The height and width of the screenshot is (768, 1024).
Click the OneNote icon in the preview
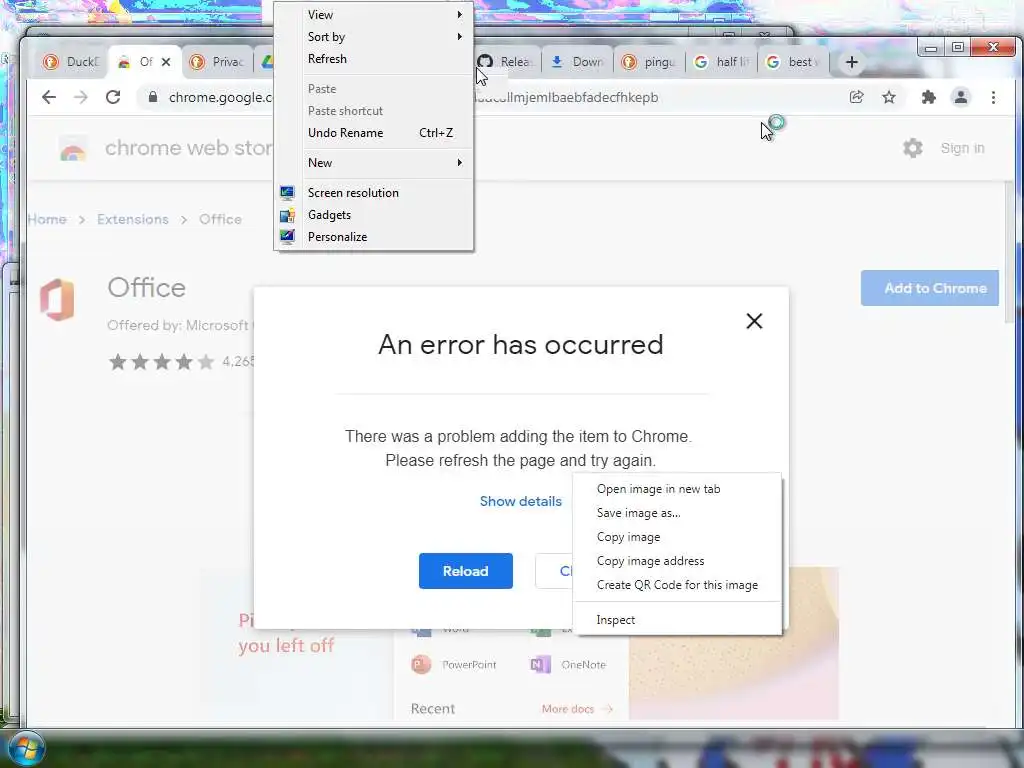tap(540, 664)
